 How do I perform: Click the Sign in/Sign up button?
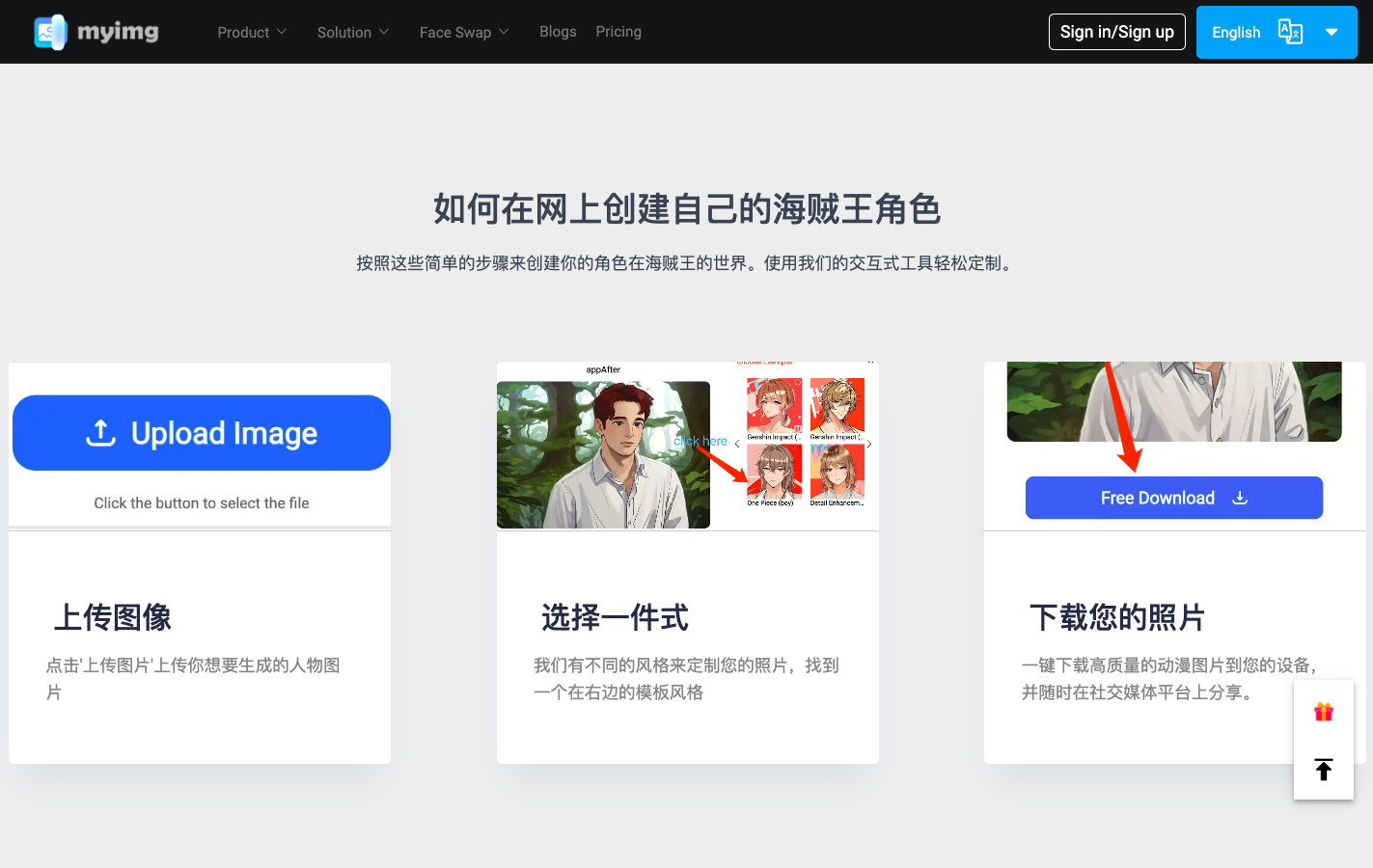click(1116, 32)
